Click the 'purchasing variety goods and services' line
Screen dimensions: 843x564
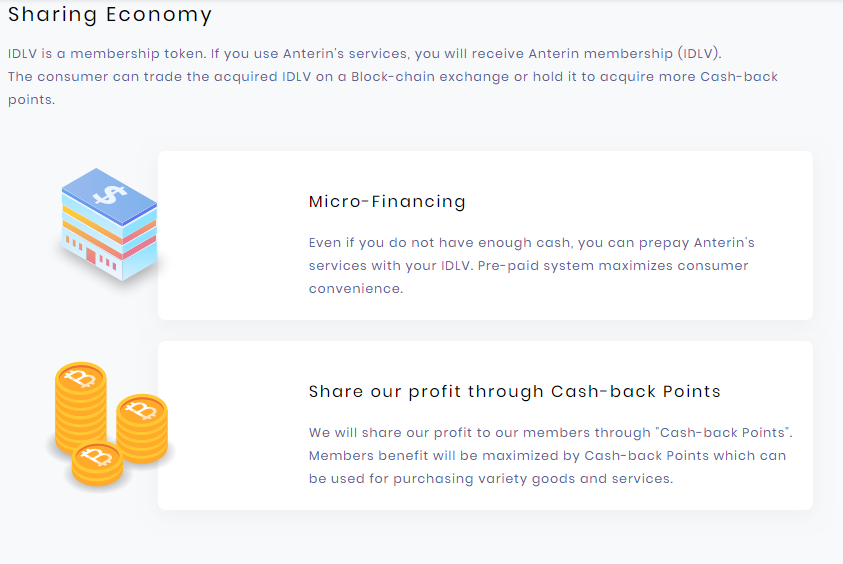[x=490, y=478]
